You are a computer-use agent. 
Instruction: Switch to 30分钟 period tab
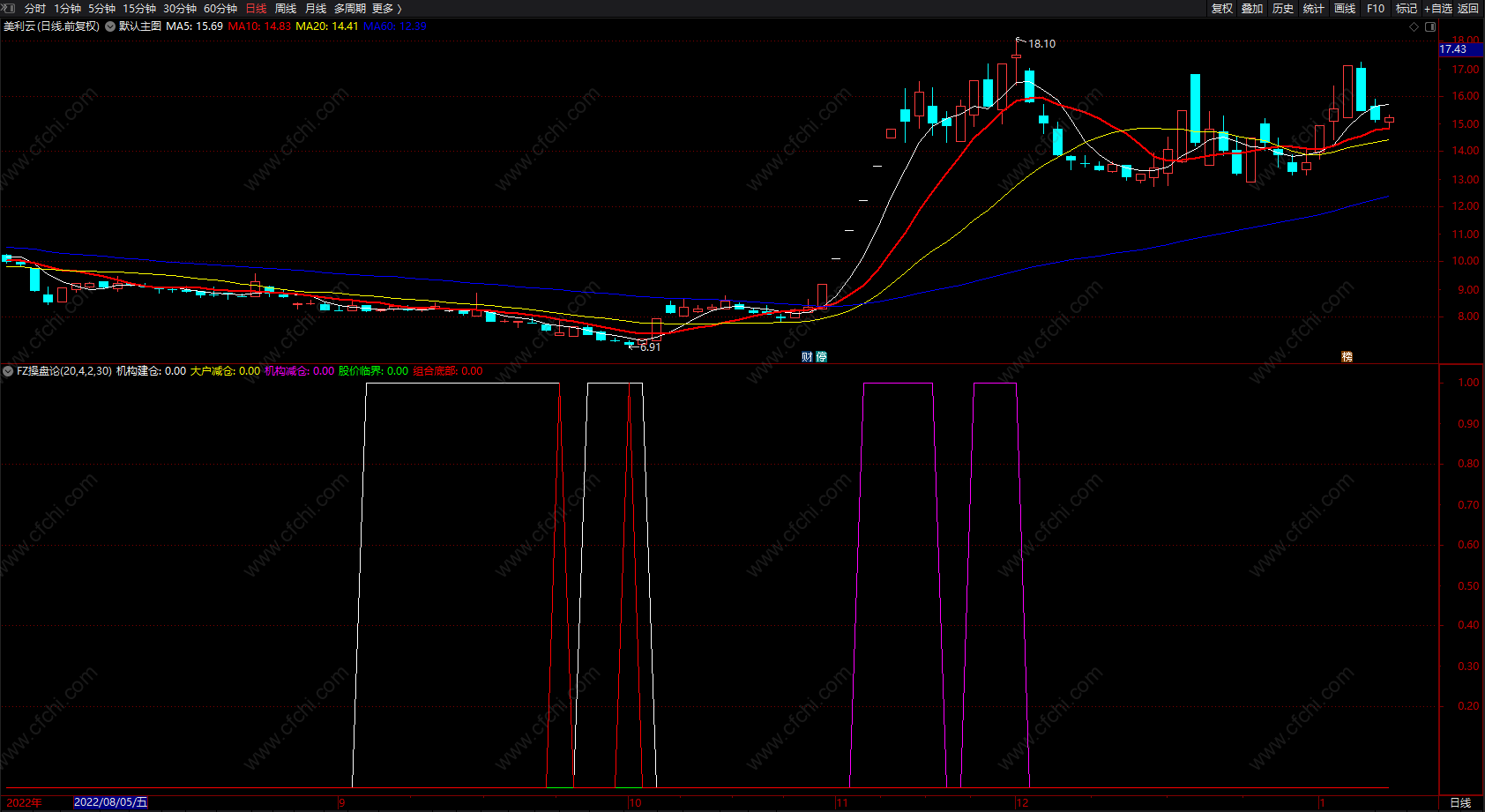(x=180, y=9)
